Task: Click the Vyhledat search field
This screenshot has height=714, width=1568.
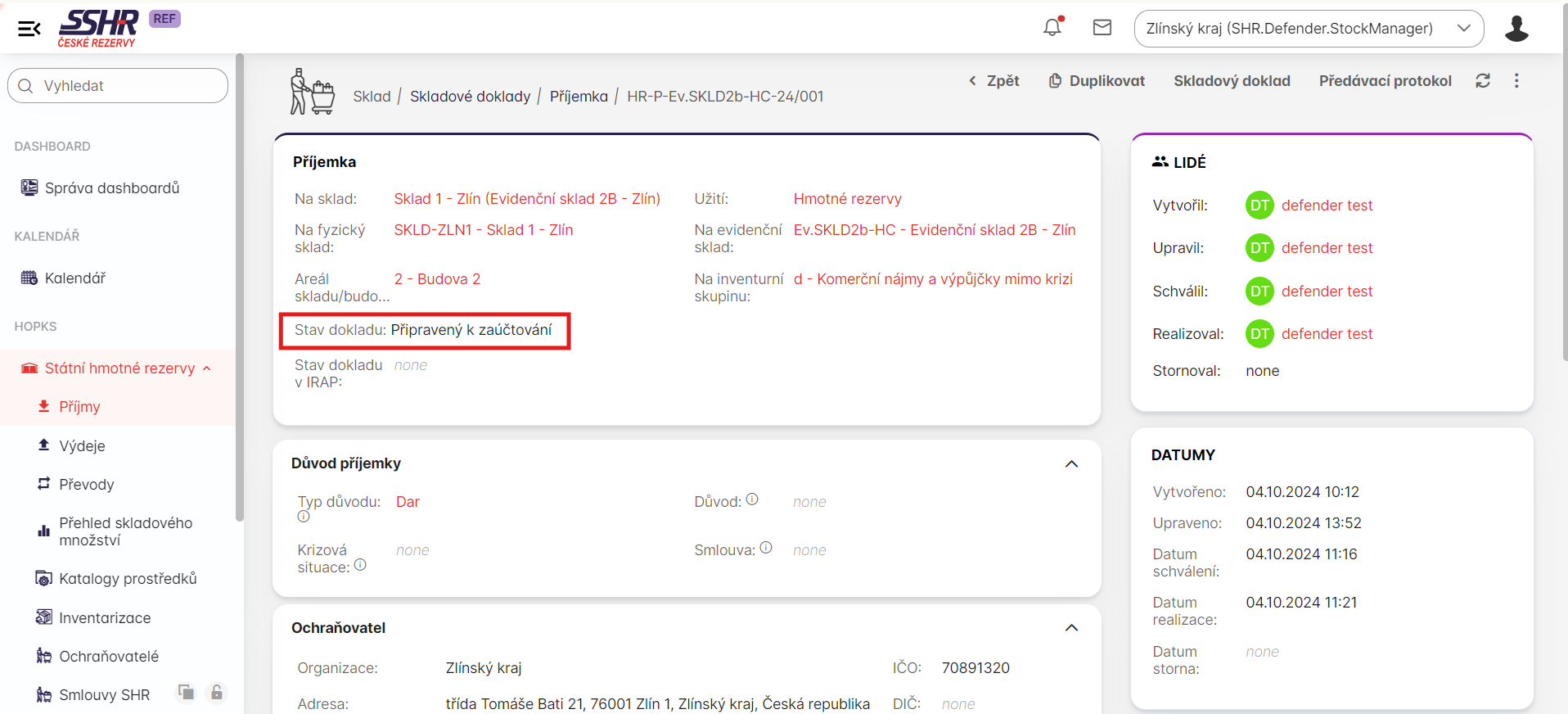Action: tap(118, 86)
